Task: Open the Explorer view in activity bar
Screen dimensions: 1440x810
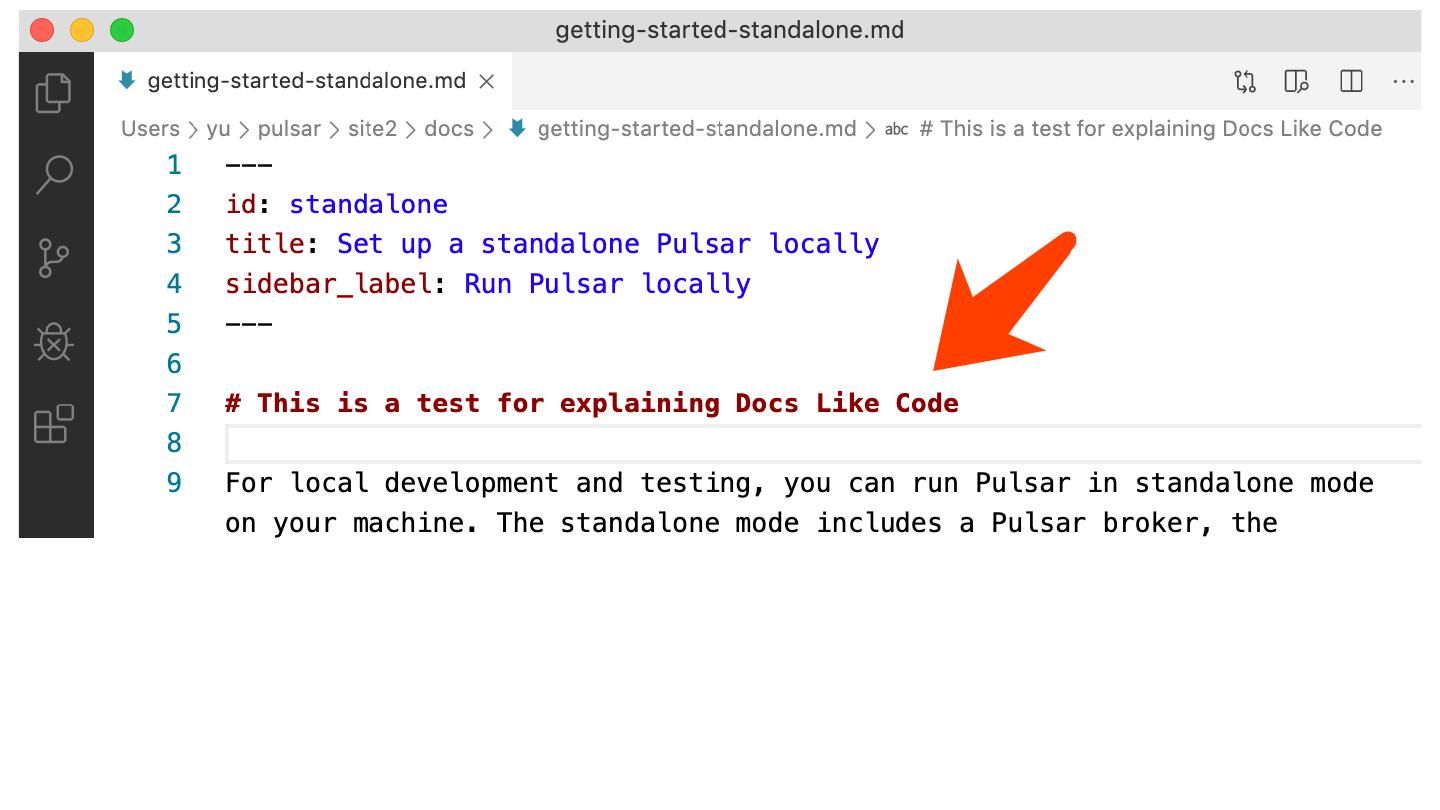Action: click(54, 93)
